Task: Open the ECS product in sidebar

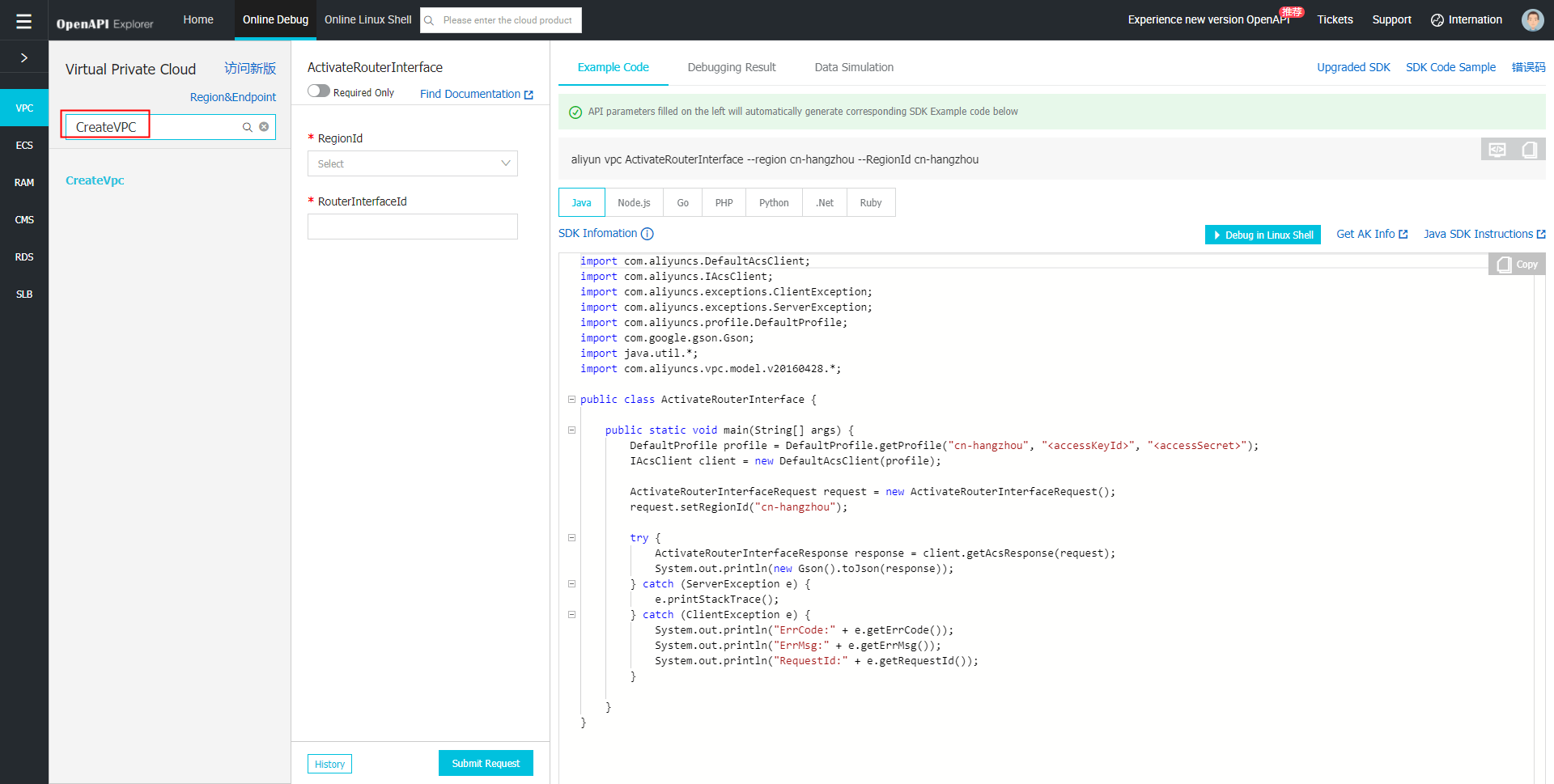Action: tap(24, 145)
